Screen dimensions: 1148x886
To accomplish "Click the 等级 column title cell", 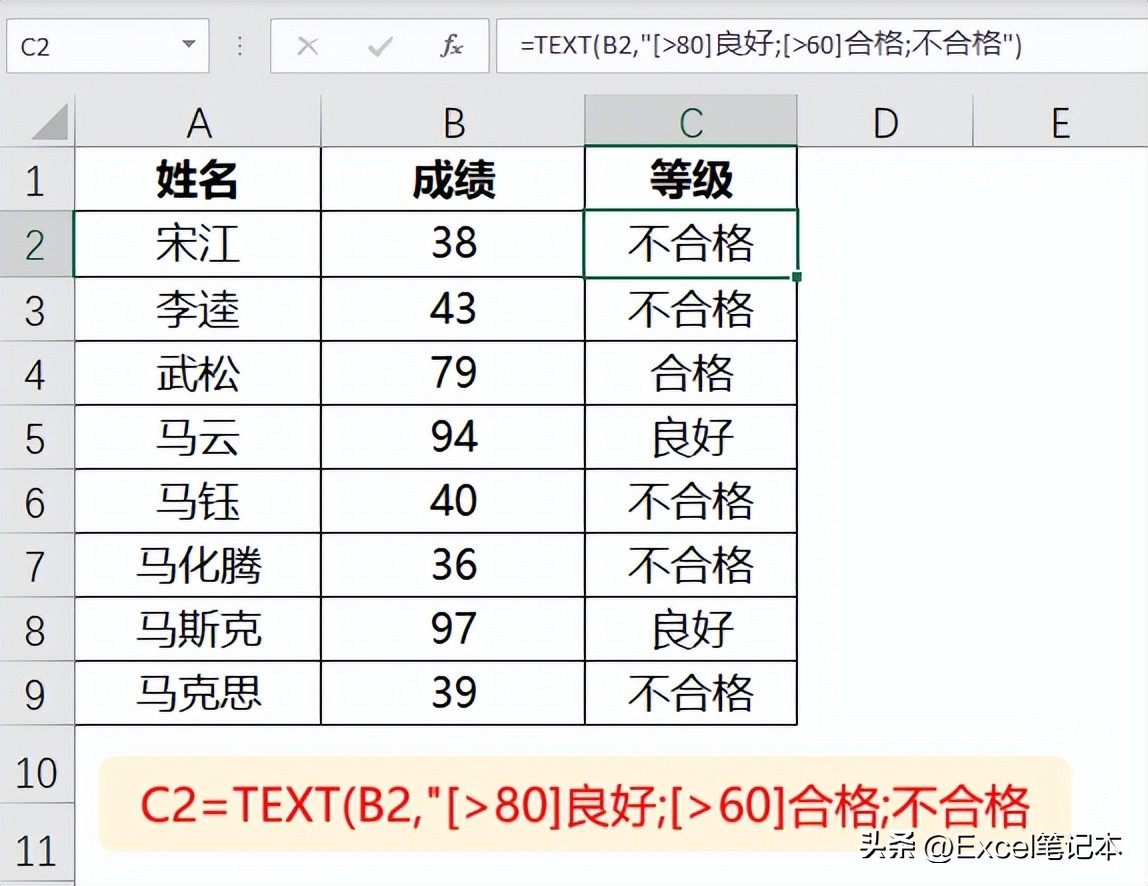I will (690, 178).
